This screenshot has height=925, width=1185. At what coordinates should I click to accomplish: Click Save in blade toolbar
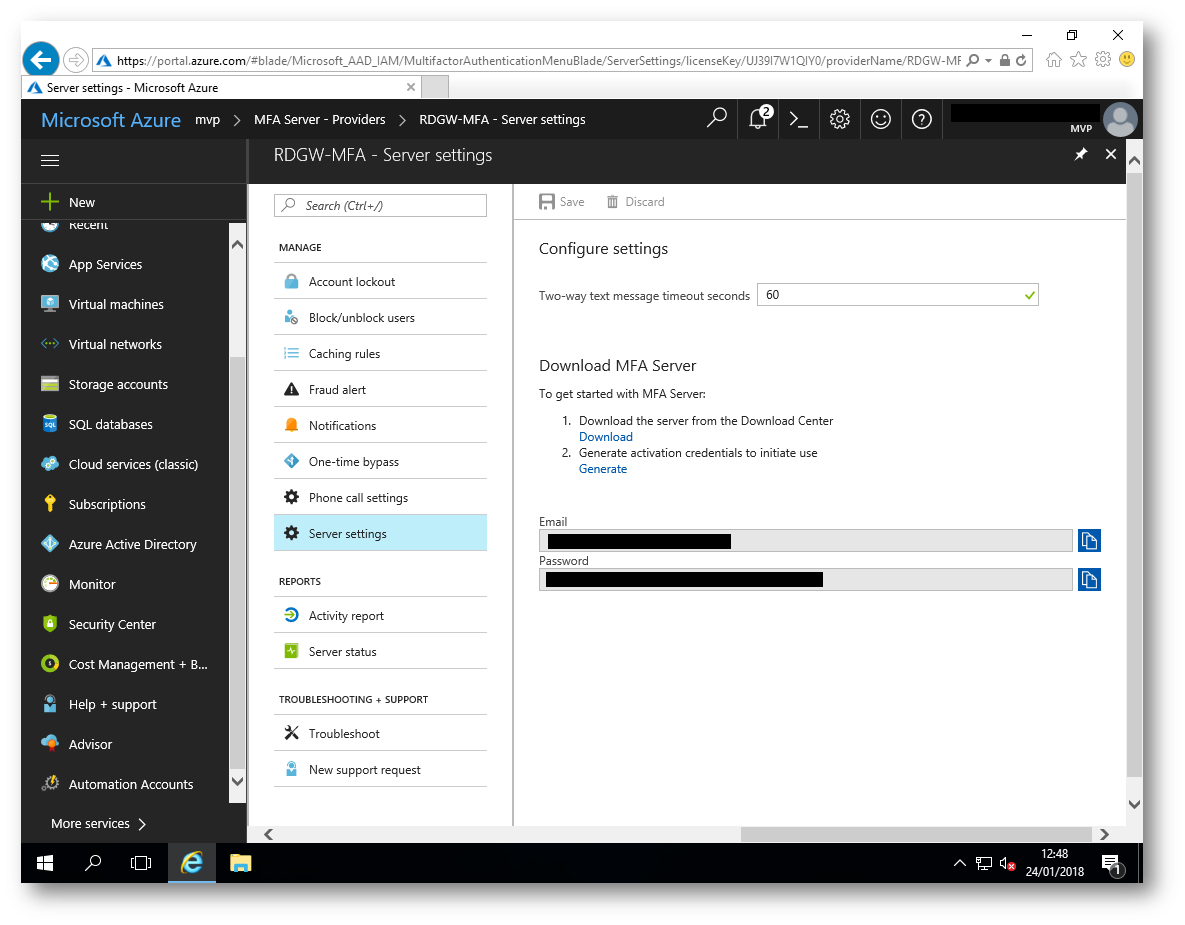coord(562,202)
